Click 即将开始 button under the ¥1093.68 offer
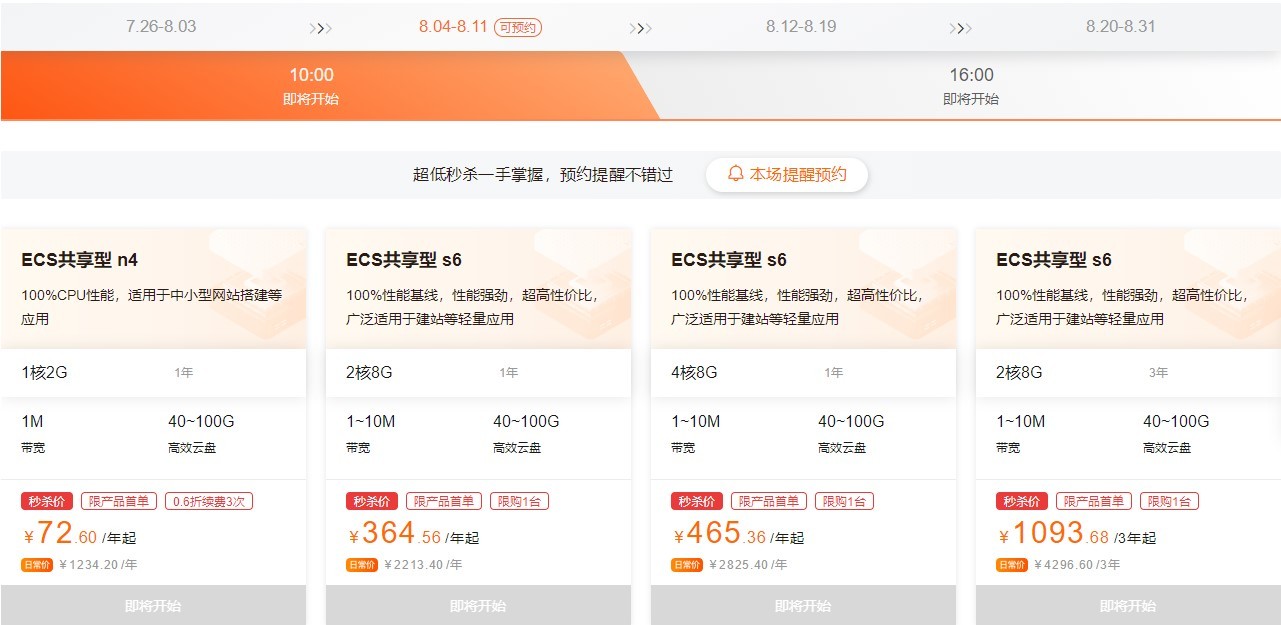 1128,605
